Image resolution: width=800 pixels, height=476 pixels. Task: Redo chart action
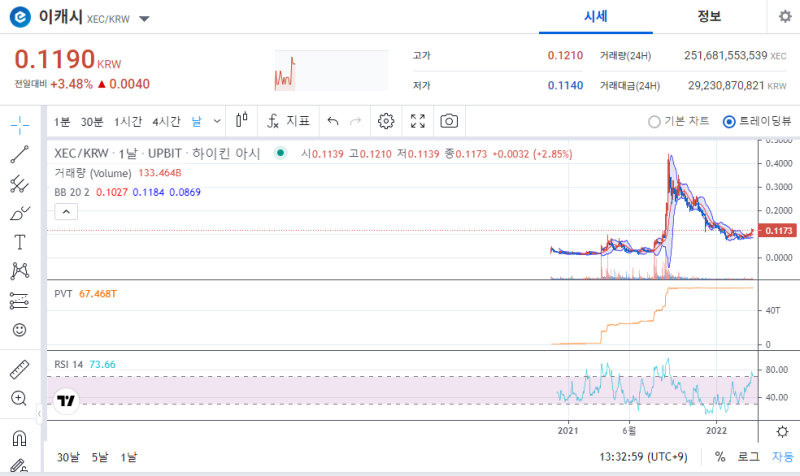click(356, 121)
